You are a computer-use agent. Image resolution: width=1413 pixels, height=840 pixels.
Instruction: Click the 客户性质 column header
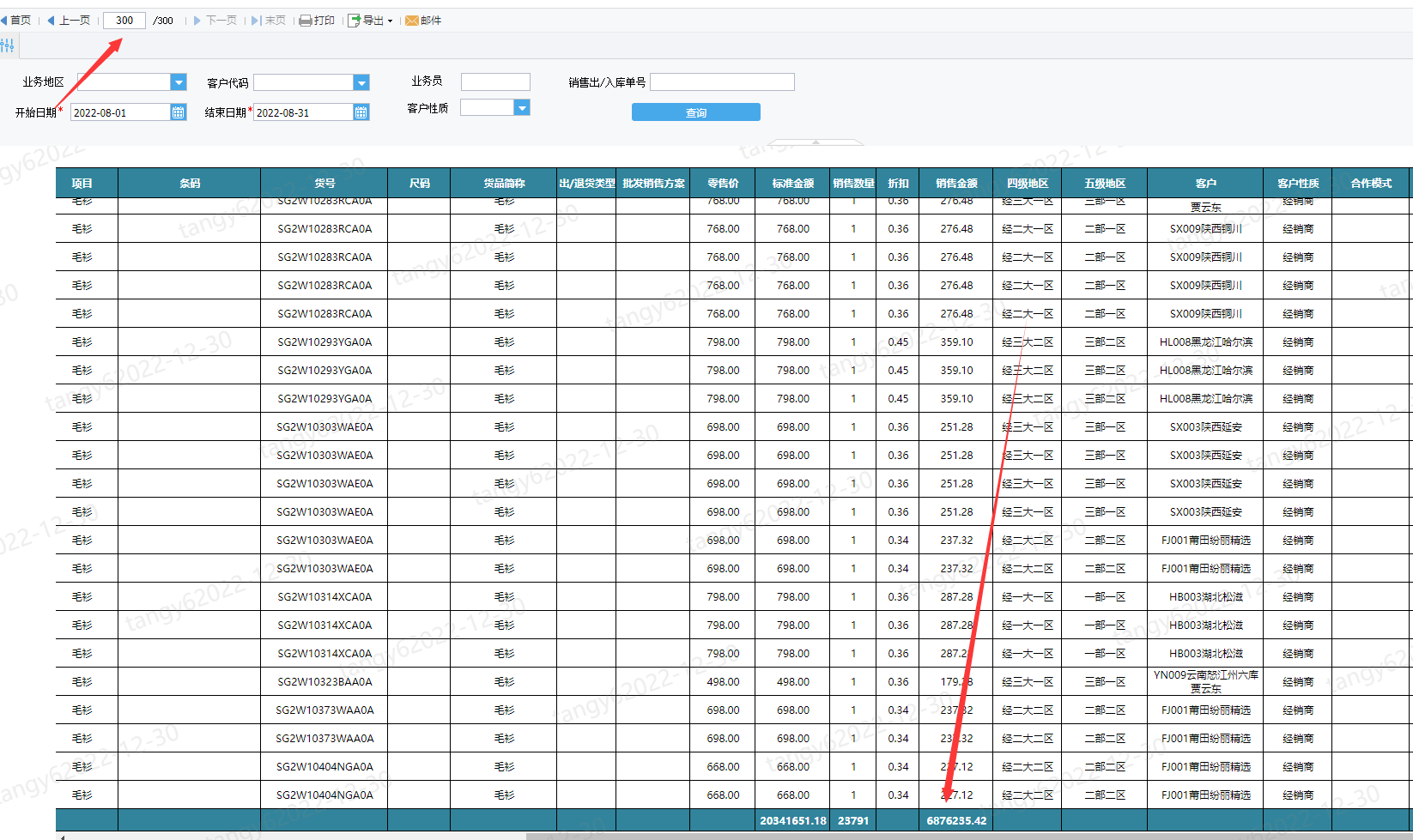(x=1298, y=183)
